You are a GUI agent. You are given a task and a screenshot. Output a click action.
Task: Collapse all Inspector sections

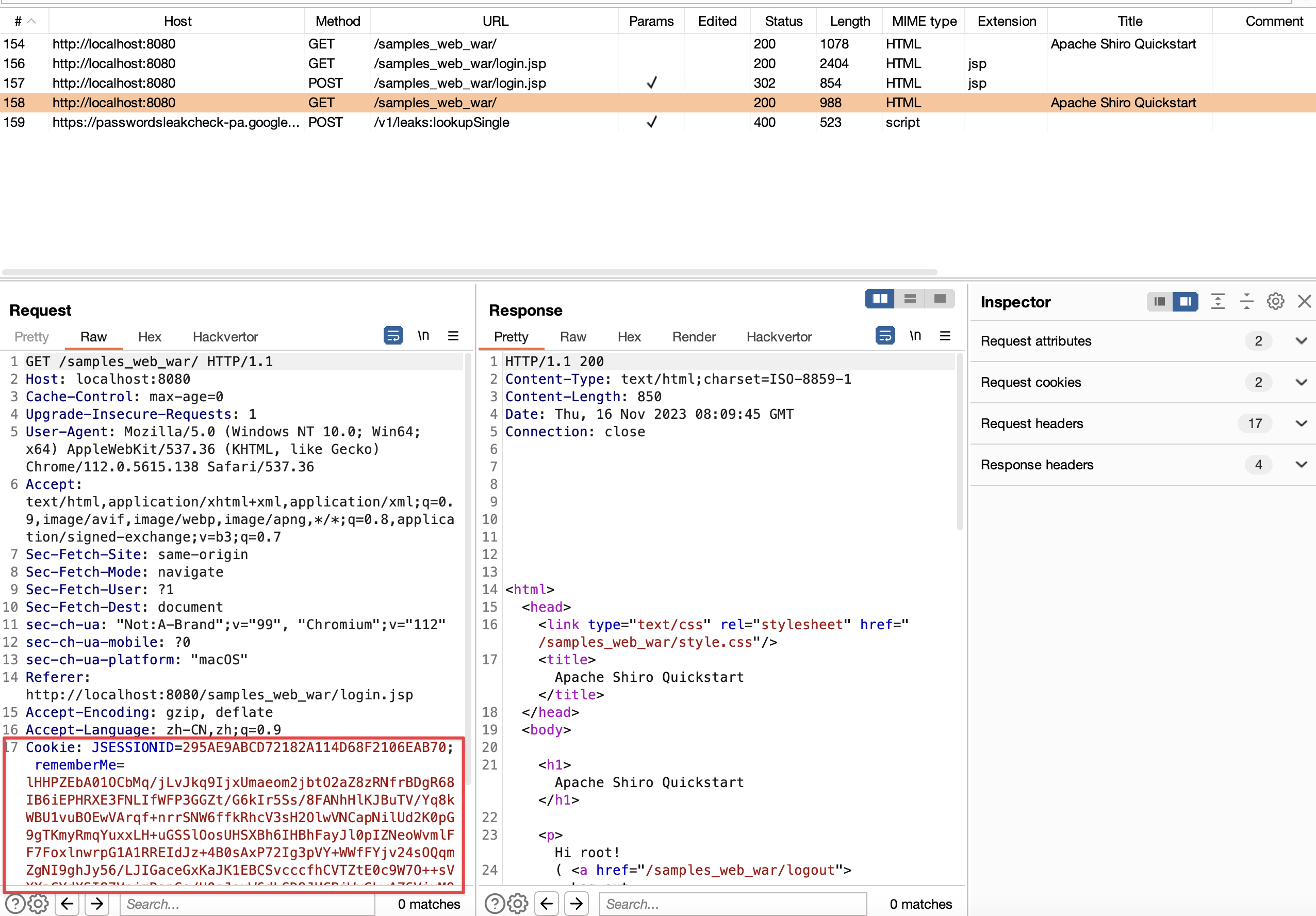(1247, 302)
